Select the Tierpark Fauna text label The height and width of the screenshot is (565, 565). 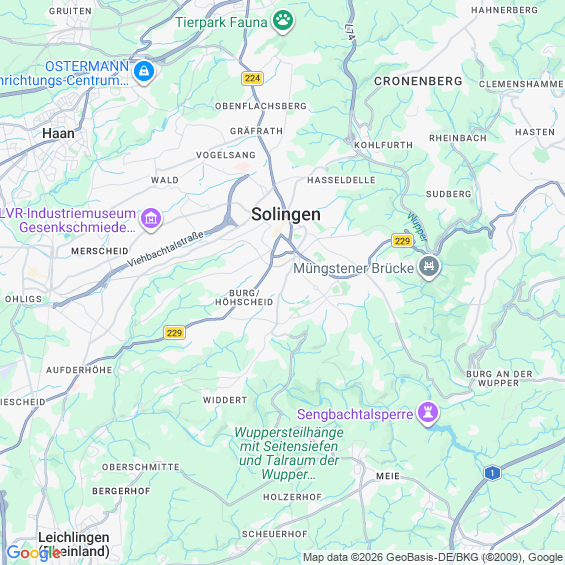tap(222, 22)
